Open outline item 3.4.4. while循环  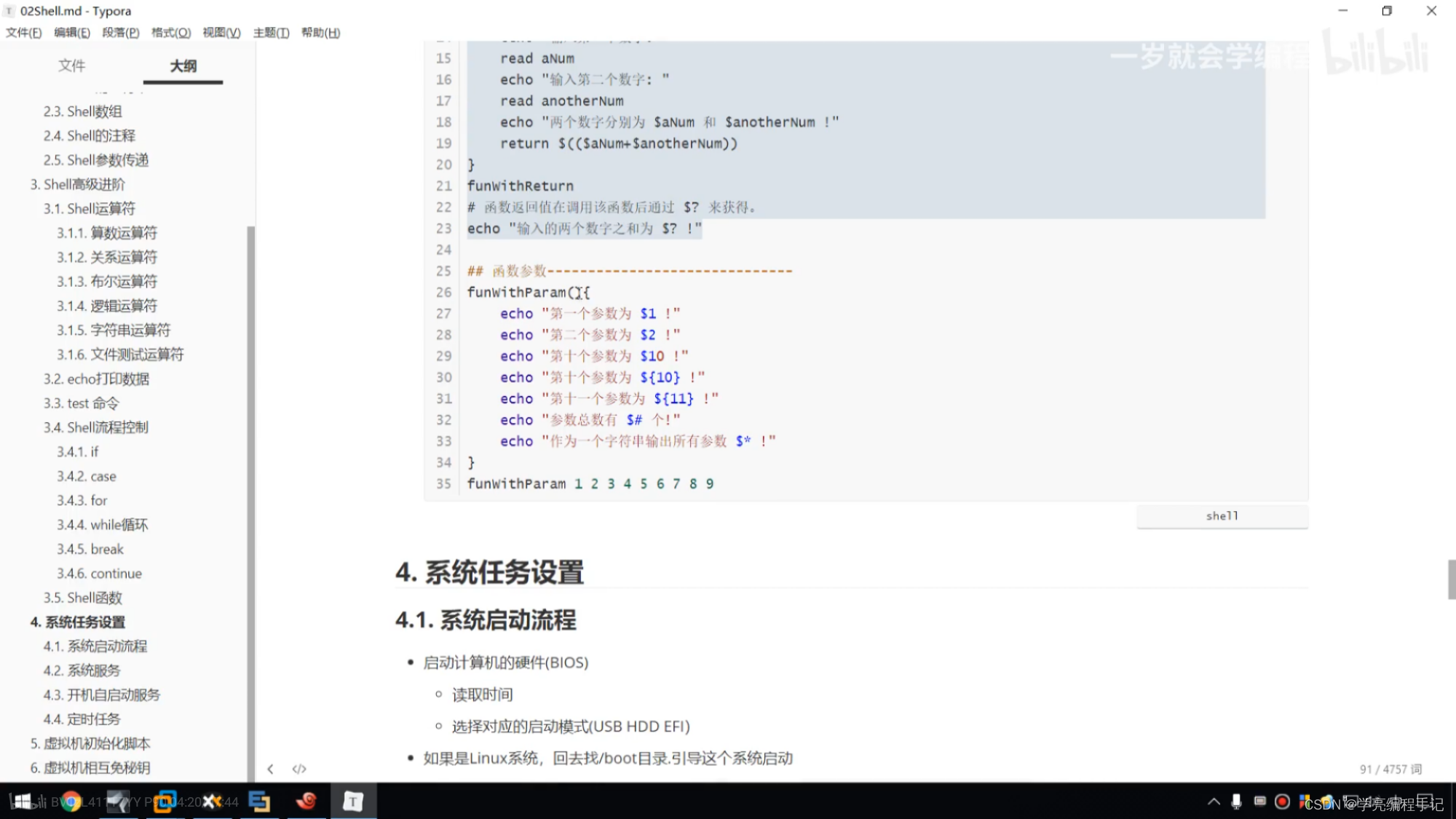[102, 525]
